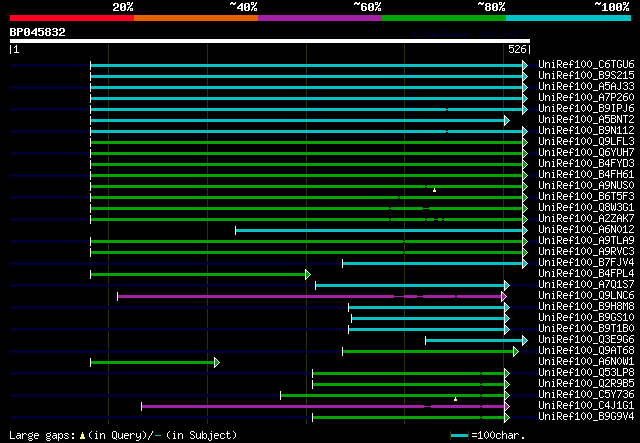Viewport: 640px width, 443px height.
Task: Choose the UniRef100_Q8W3G1 label
Action: tap(586, 207)
